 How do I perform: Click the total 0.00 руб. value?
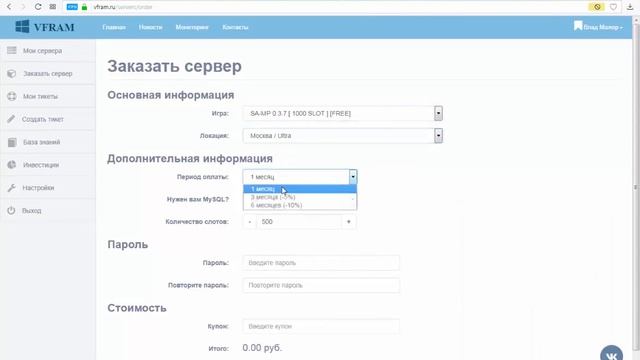coord(262,348)
